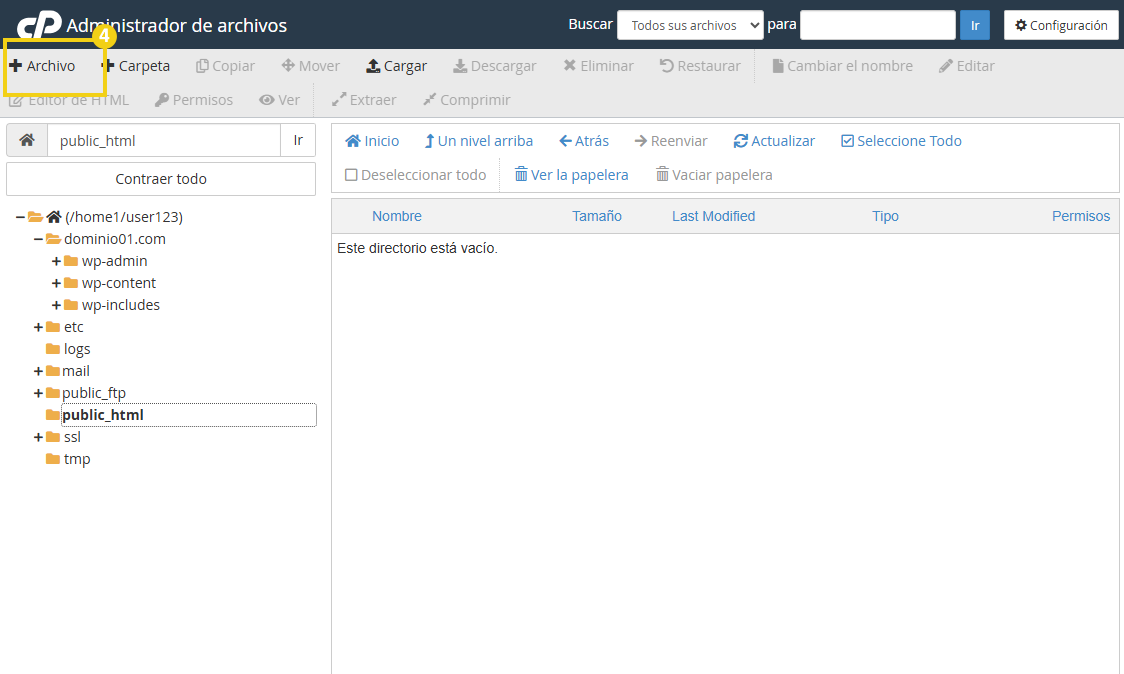Click the (/home1/user123) root label

(x=123, y=217)
